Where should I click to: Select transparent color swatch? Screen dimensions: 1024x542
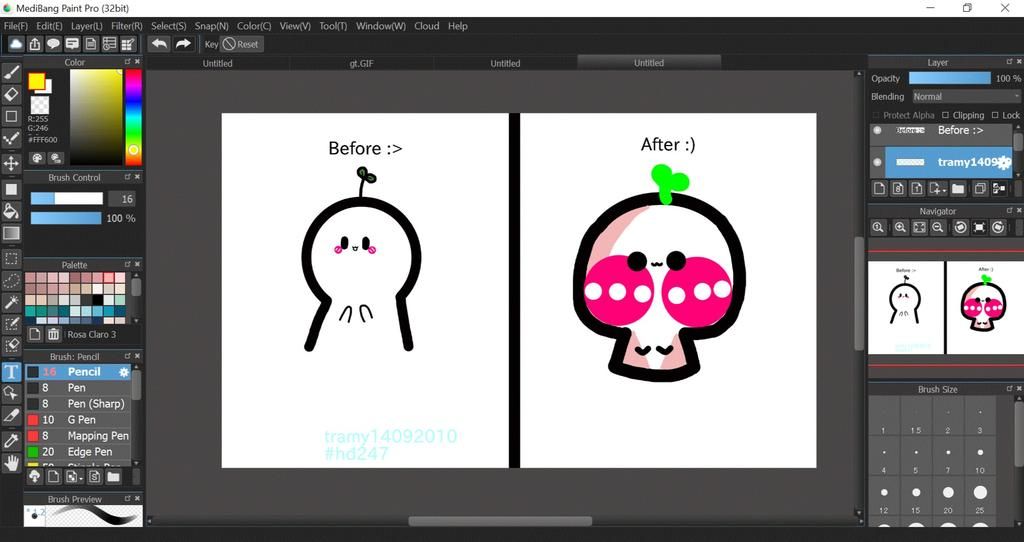(40, 104)
